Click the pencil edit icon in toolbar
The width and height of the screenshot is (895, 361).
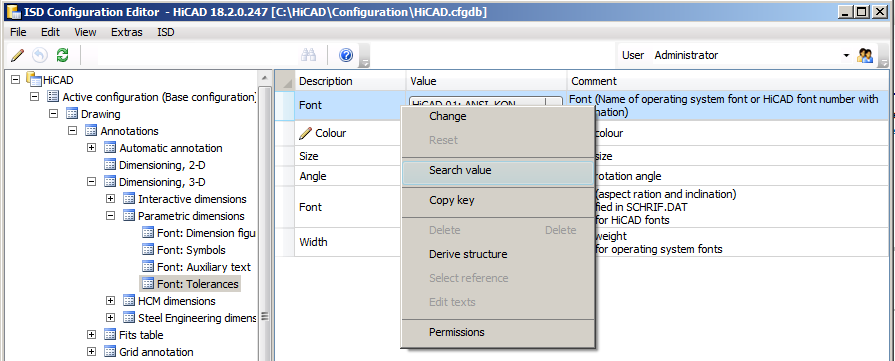(x=18, y=55)
